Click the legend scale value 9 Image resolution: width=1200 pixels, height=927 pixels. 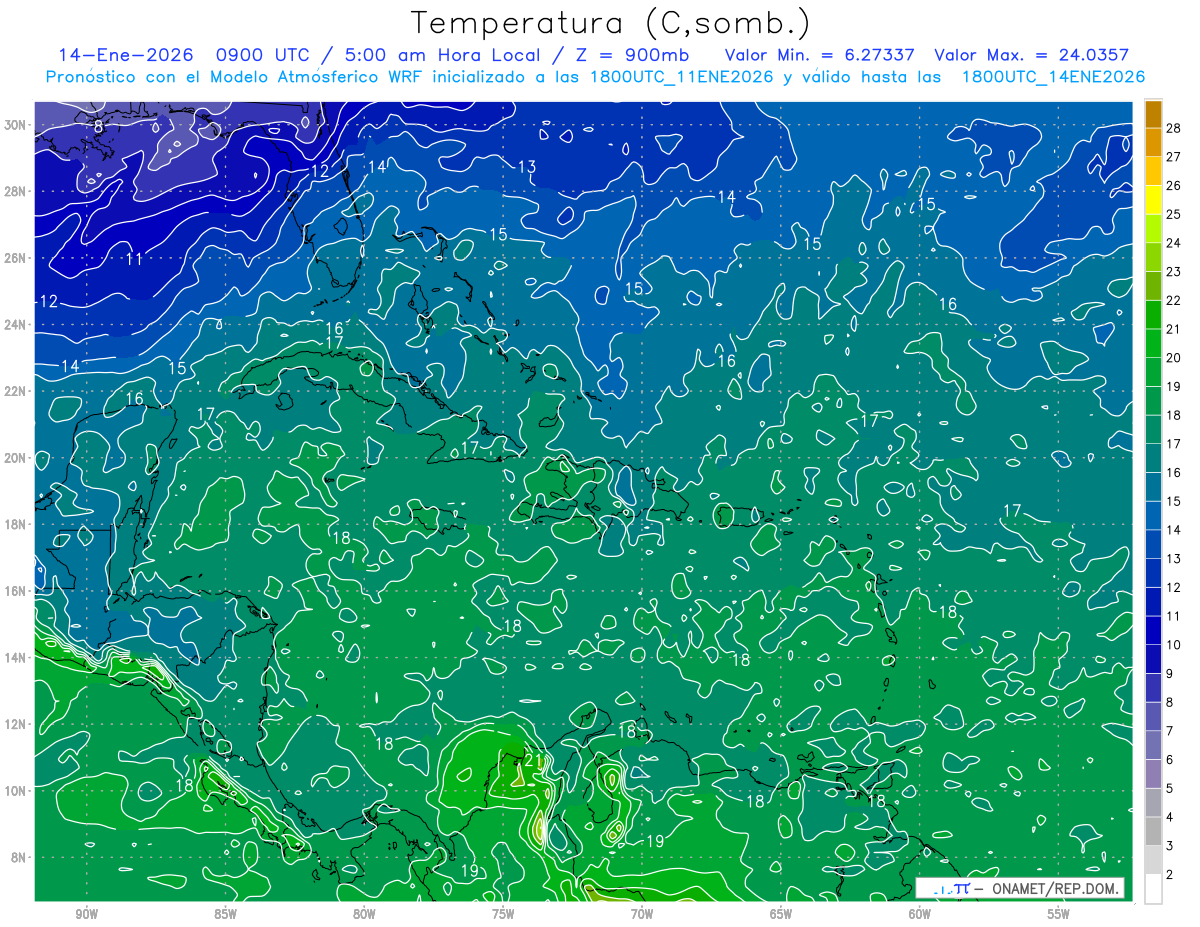coord(1170,674)
